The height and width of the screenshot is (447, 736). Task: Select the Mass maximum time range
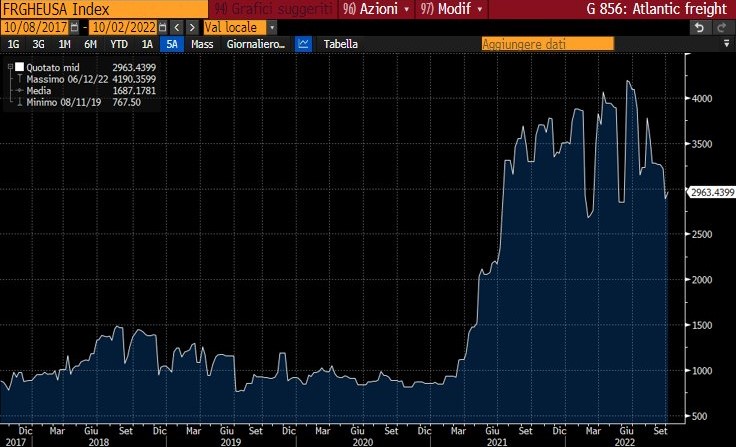202,44
